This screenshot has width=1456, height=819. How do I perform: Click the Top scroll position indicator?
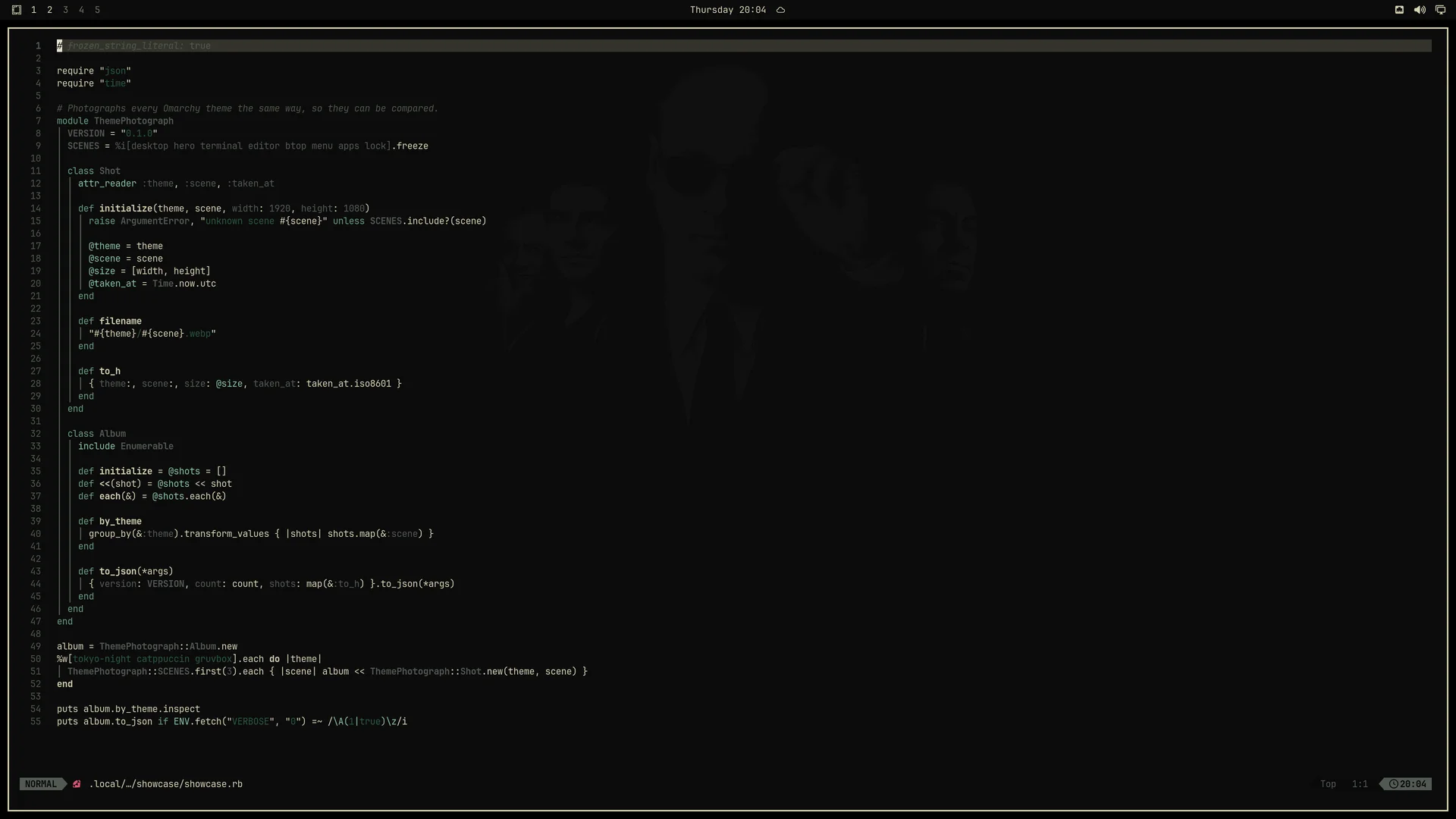[x=1328, y=784]
